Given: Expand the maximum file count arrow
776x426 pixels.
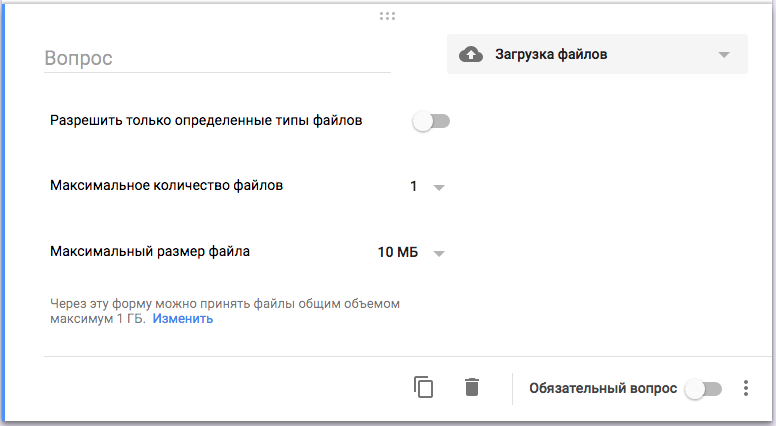Looking at the screenshot, I should 439,188.
